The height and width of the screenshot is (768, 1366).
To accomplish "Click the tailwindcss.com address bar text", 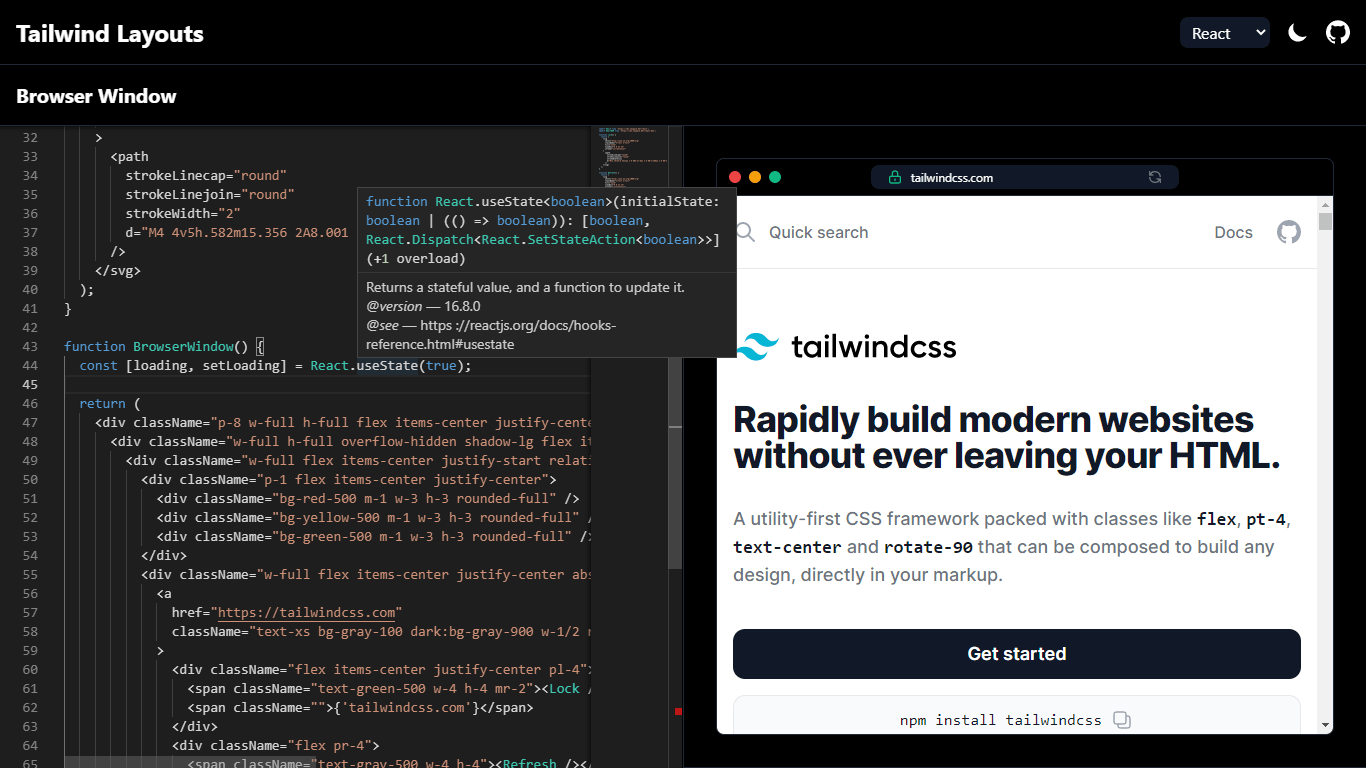I will coord(951,178).
